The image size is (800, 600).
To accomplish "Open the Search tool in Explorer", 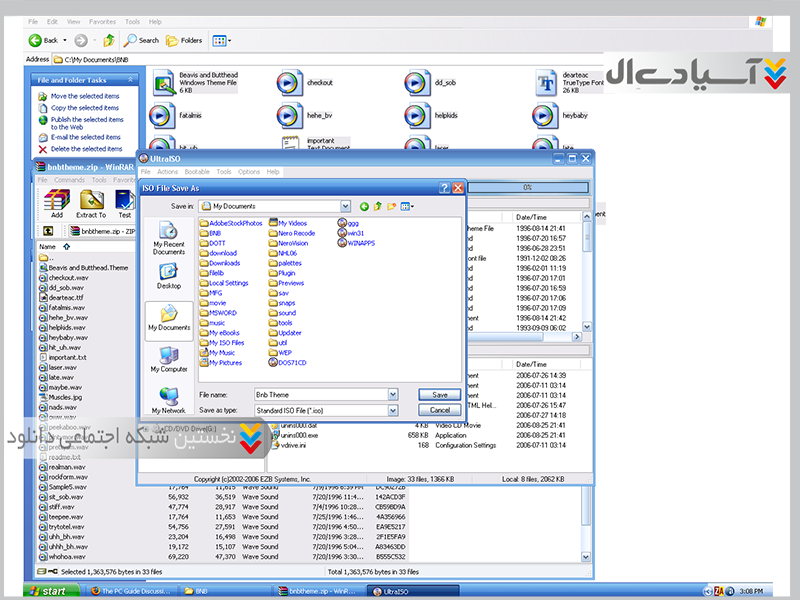I will [x=141, y=40].
